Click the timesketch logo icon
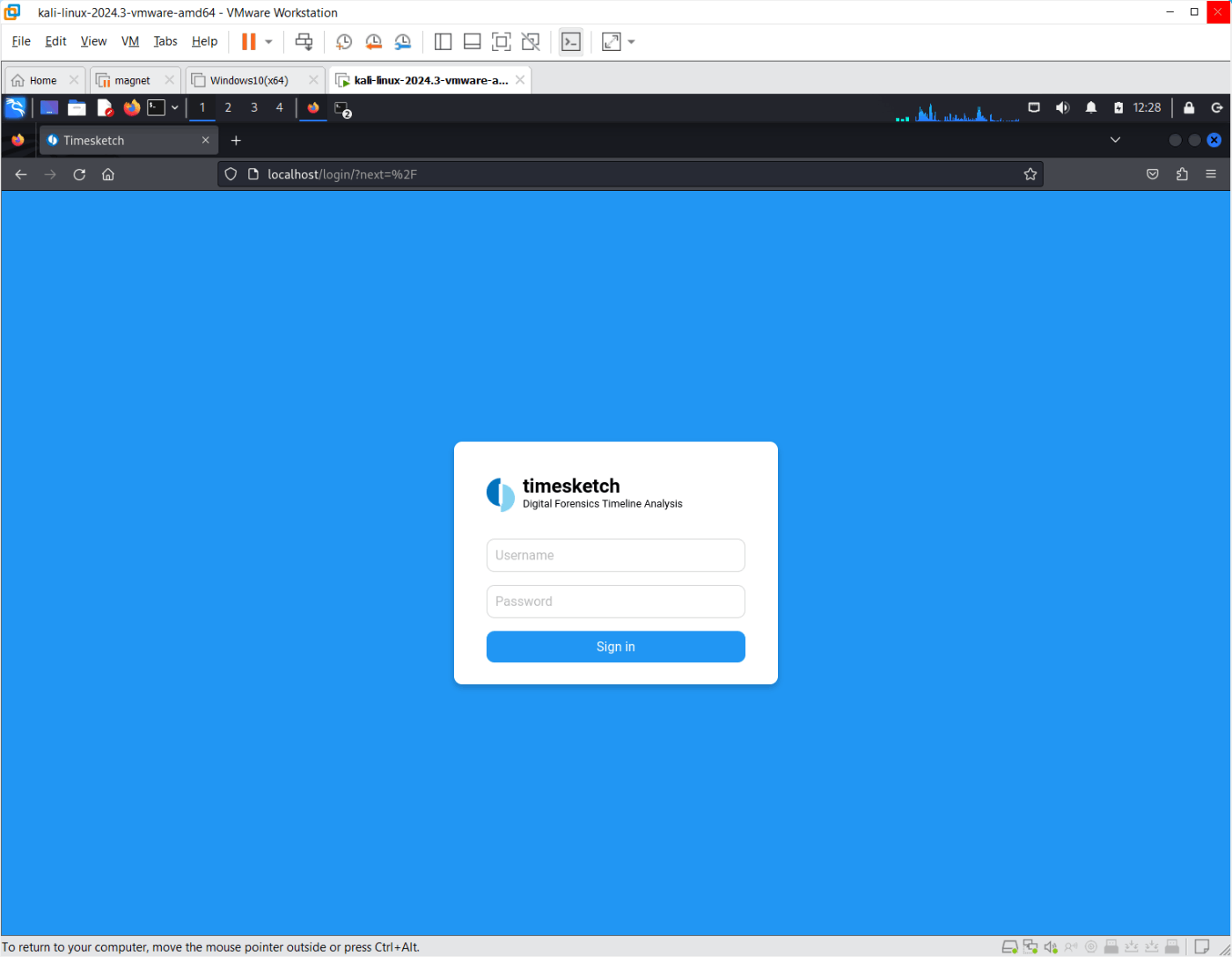 [x=501, y=494]
